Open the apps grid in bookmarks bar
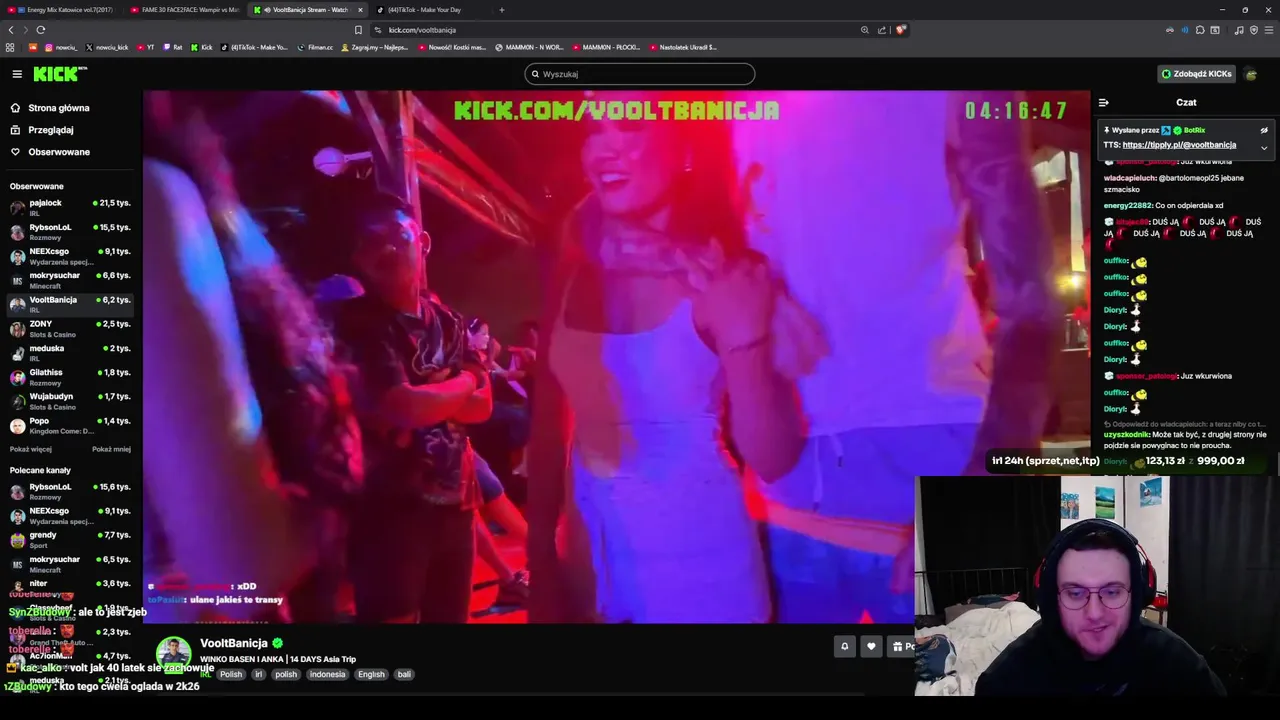The height and width of the screenshot is (720, 1280). pyautogui.click(x=10, y=47)
